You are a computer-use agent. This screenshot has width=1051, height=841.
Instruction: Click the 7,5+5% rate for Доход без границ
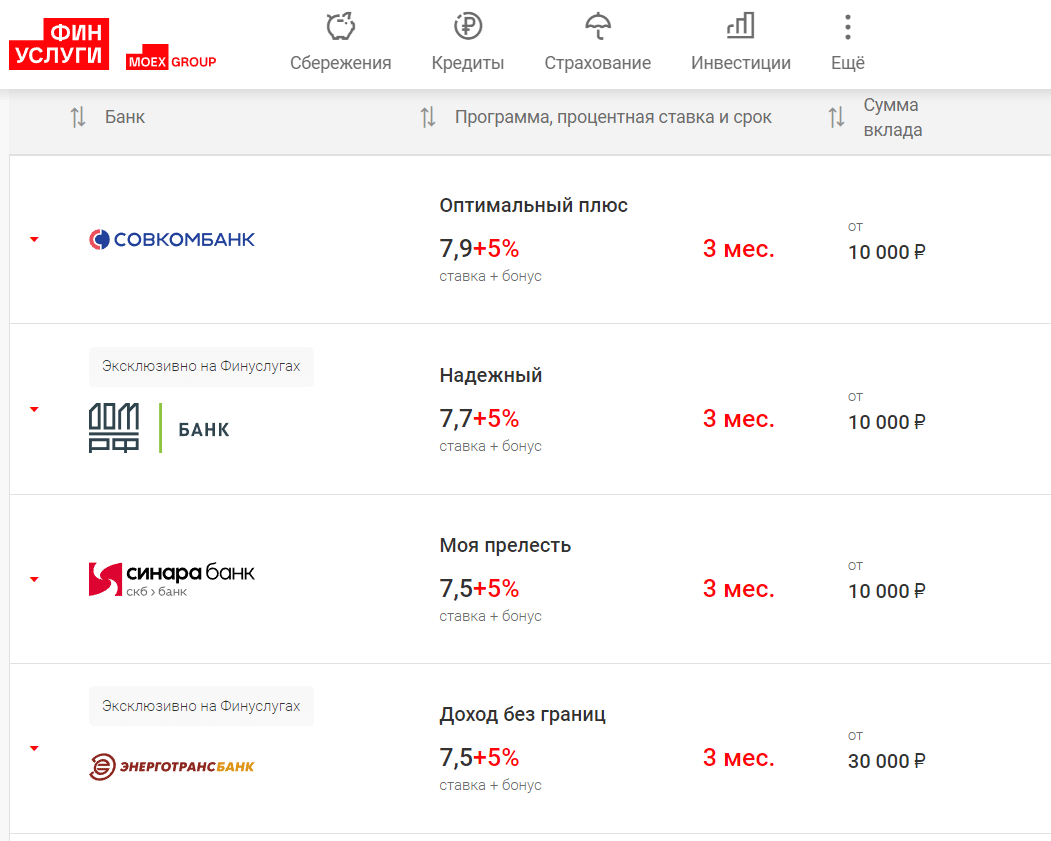[x=479, y=758]
